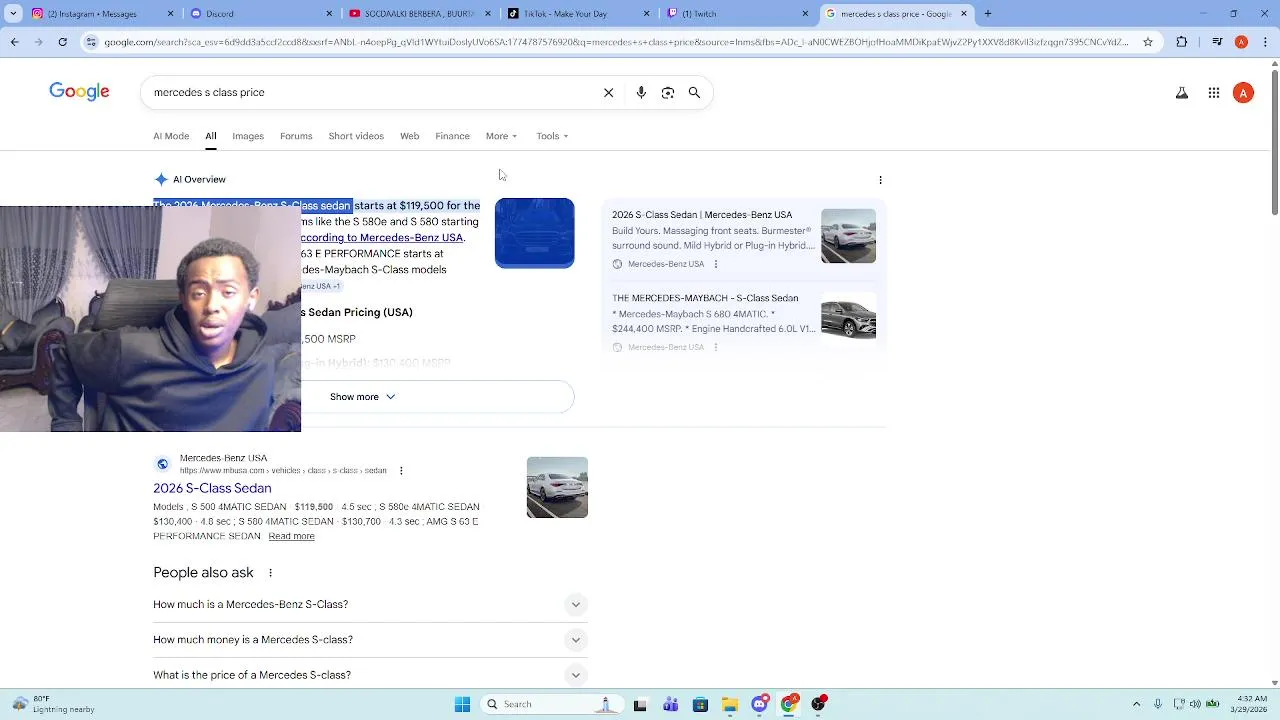The height and width of the screenshot is (720, 1280).
Task: Expand the More search filters
Action: [501, 136]
